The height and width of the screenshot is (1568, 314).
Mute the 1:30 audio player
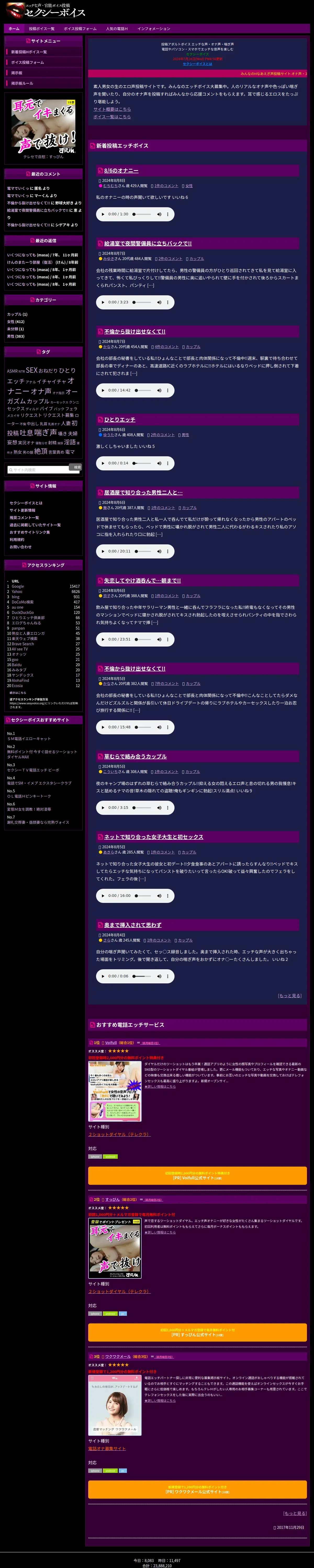pos(159,214)
